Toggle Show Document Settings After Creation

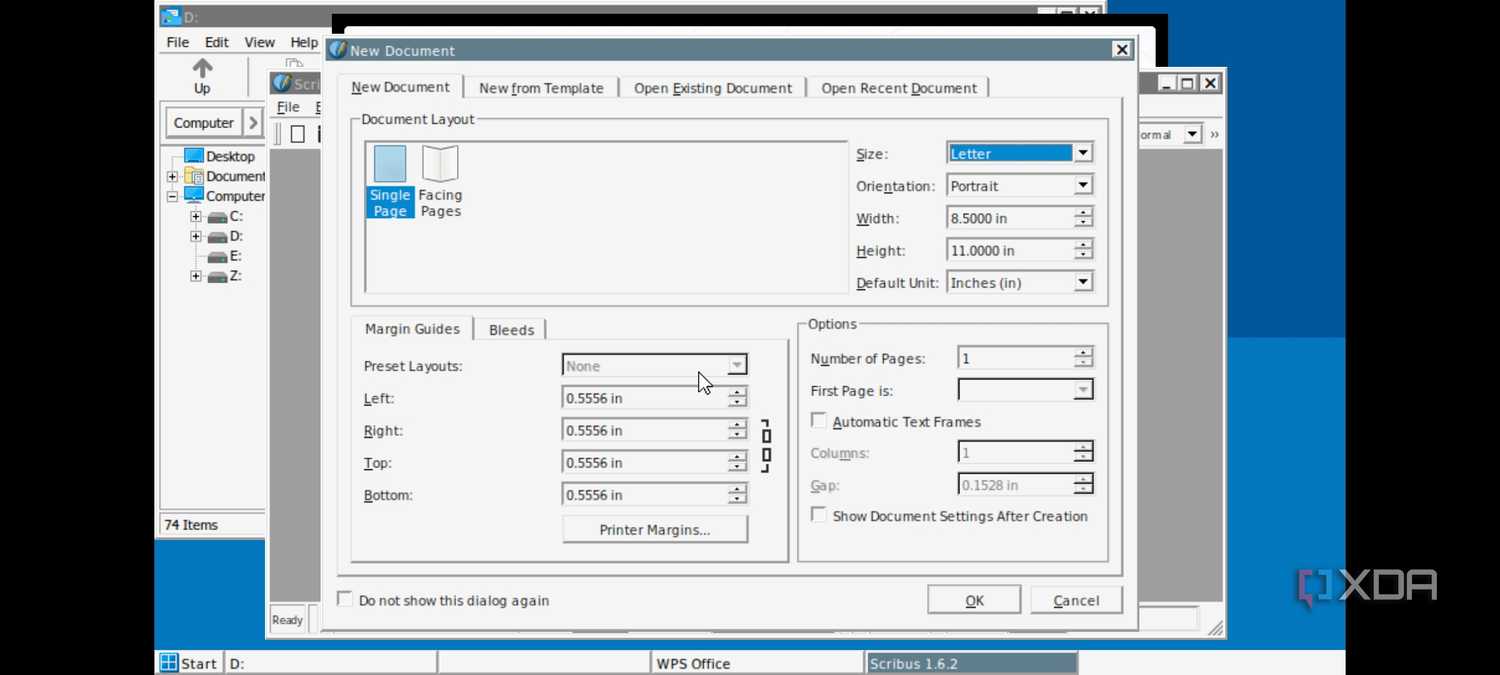pos(819,515)
